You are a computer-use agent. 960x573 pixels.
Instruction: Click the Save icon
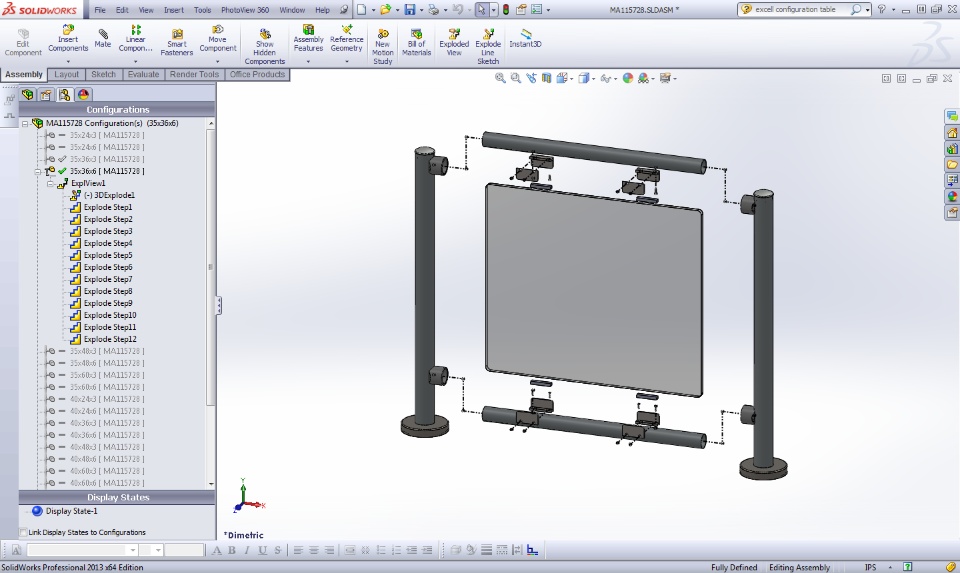click(x=410, y=9)
